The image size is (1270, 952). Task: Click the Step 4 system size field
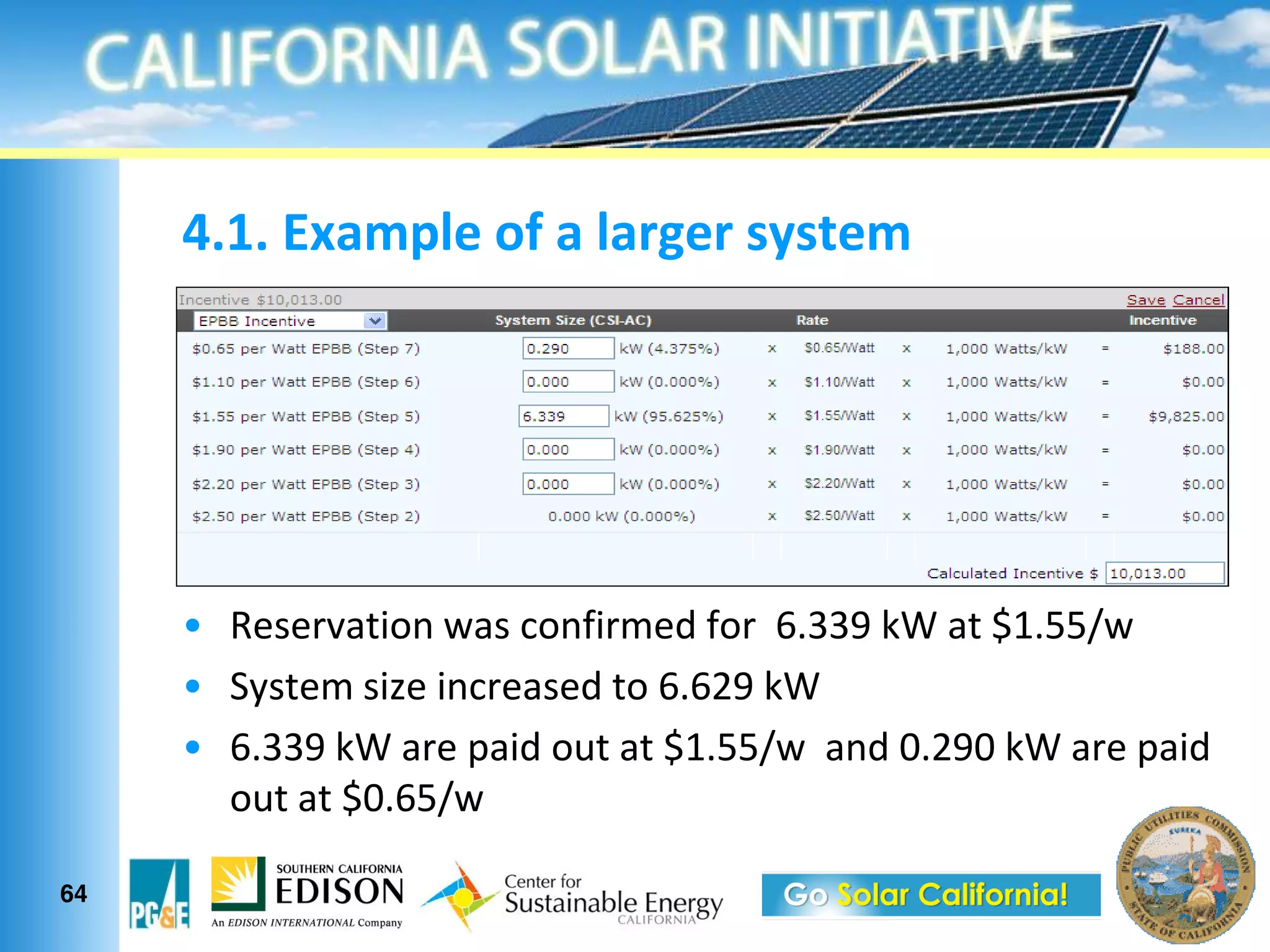567,449
